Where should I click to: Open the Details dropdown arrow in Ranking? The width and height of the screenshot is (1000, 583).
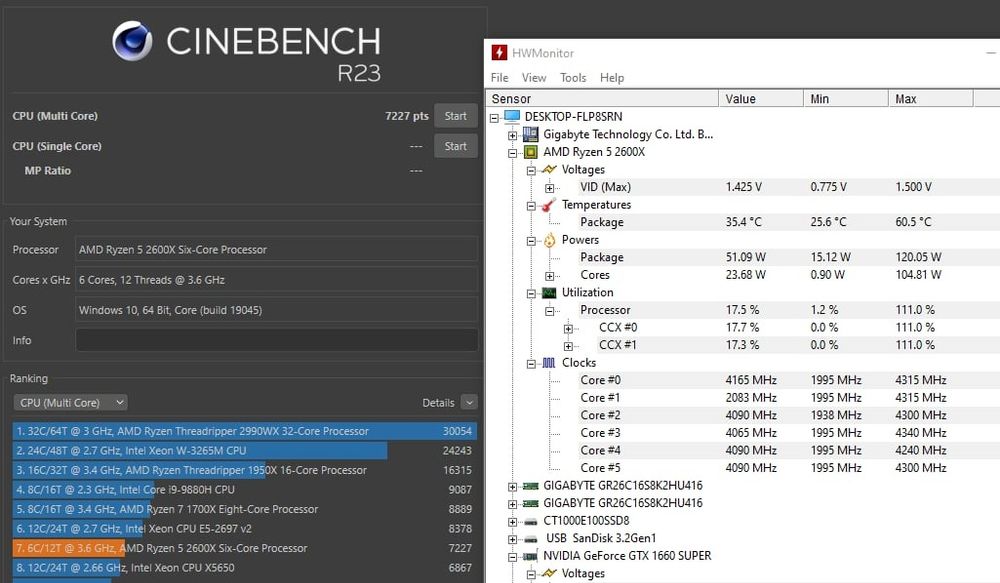469,402
